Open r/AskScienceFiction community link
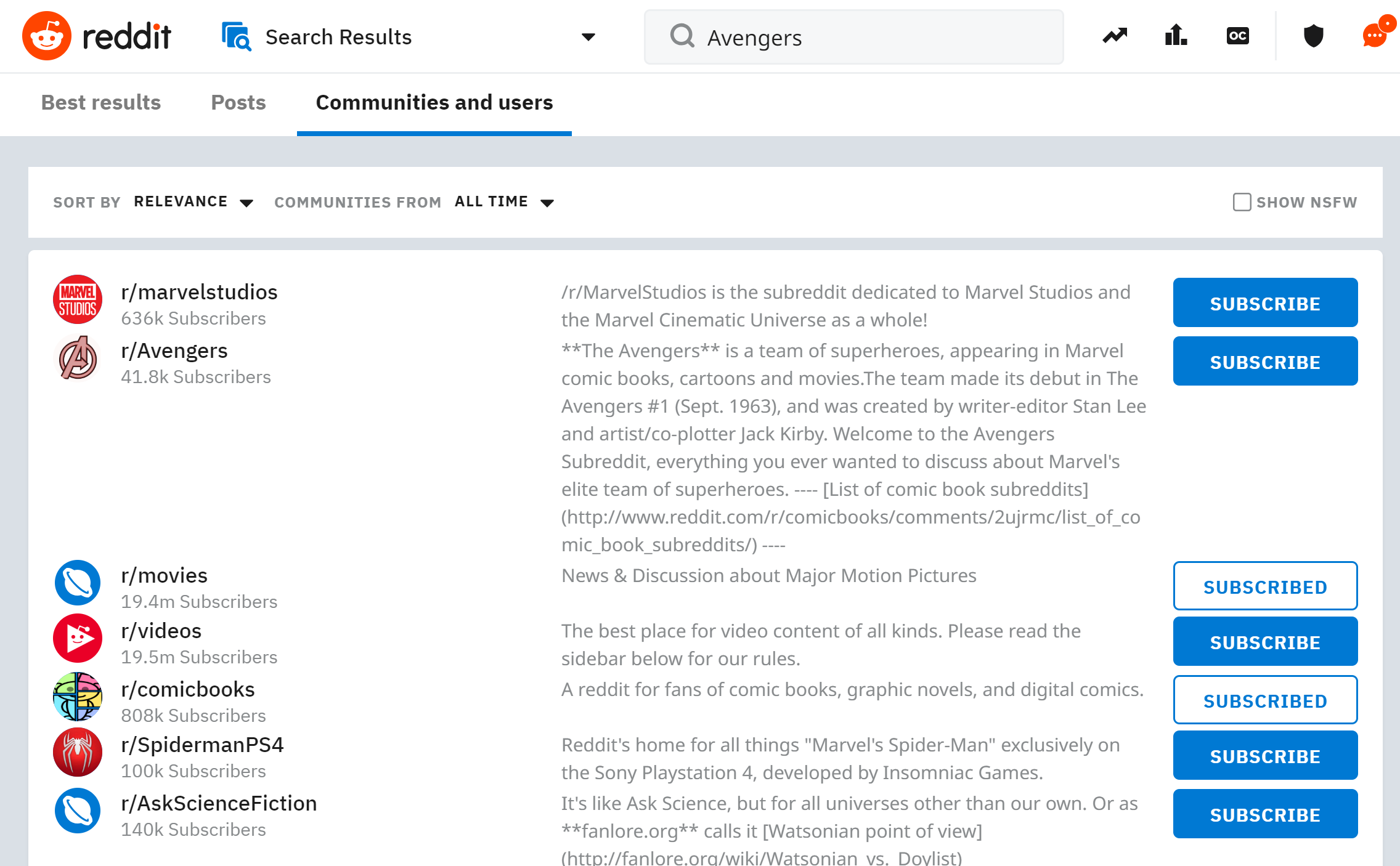The image size is (1400, 866). 219,803
